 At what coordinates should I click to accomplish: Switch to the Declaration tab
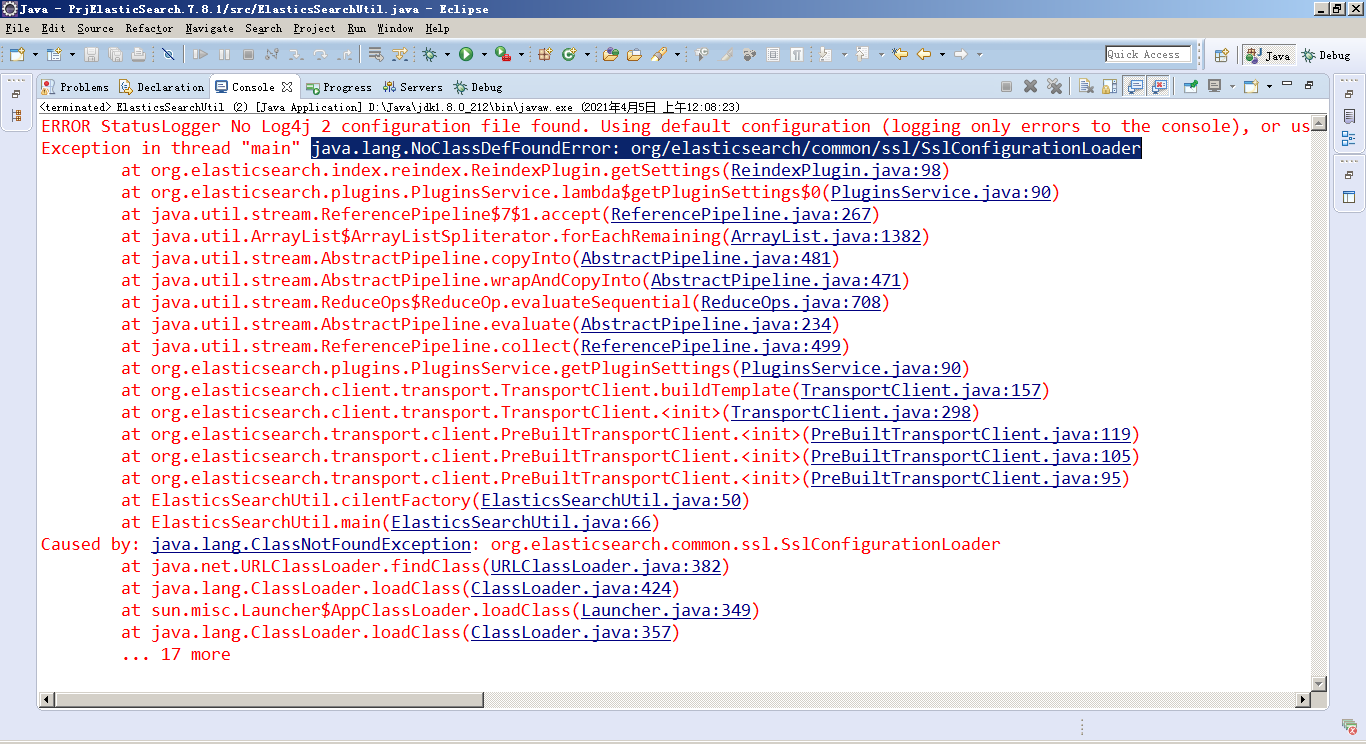162,87
